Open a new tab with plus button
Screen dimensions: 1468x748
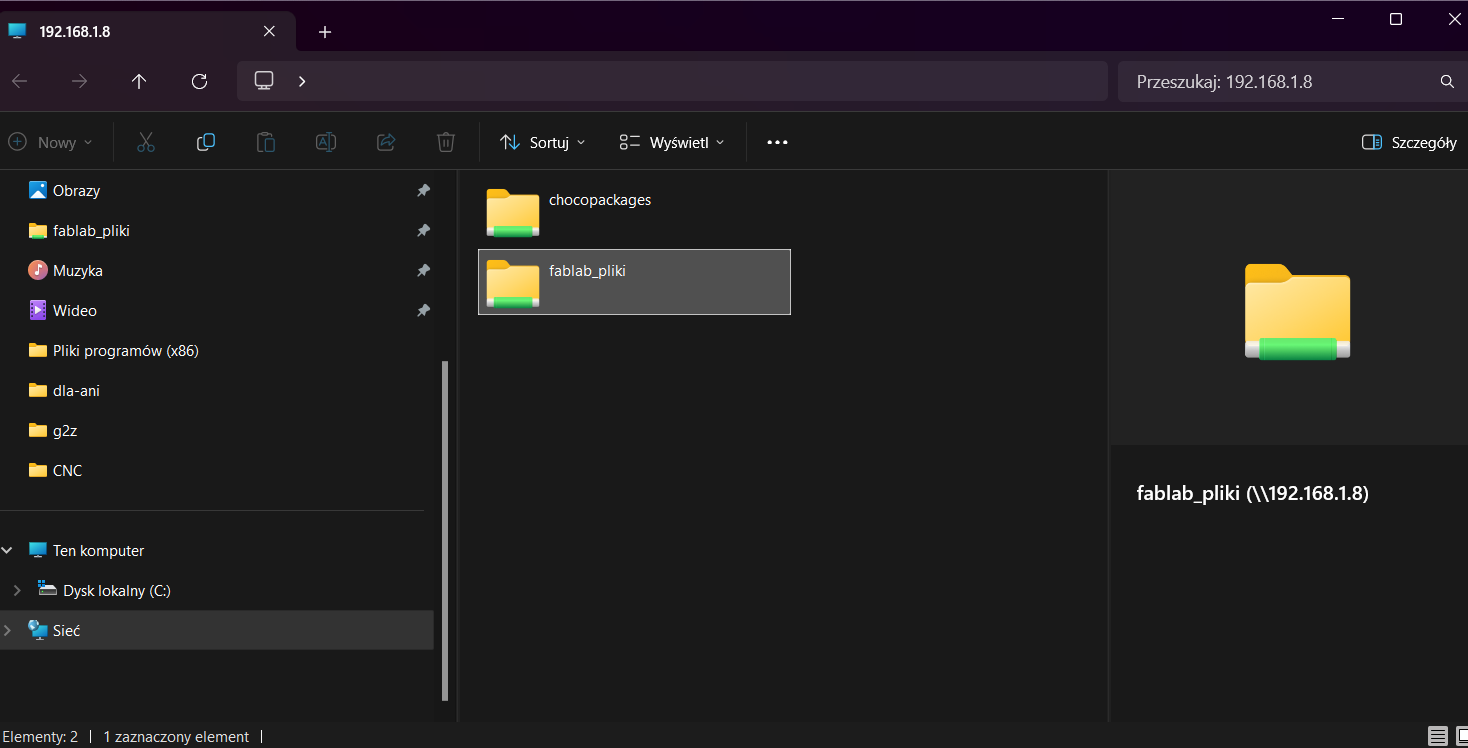[x=325, y=31]
